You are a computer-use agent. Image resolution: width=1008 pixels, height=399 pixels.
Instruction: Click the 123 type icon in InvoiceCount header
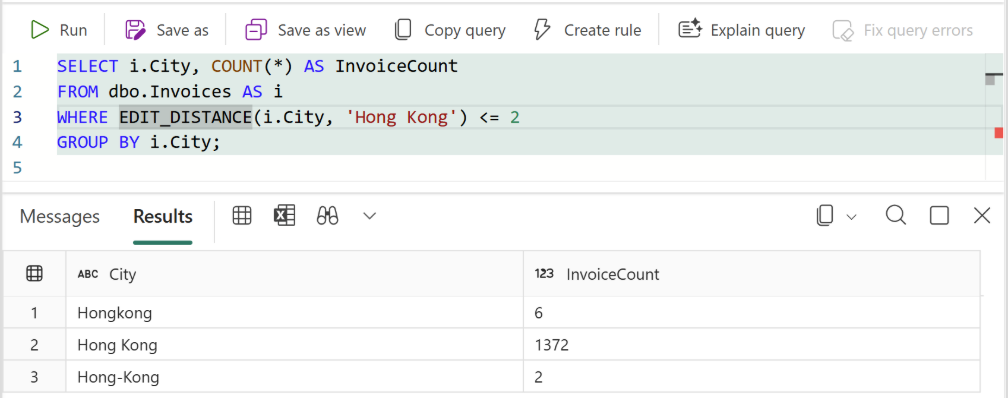(544, 274)
